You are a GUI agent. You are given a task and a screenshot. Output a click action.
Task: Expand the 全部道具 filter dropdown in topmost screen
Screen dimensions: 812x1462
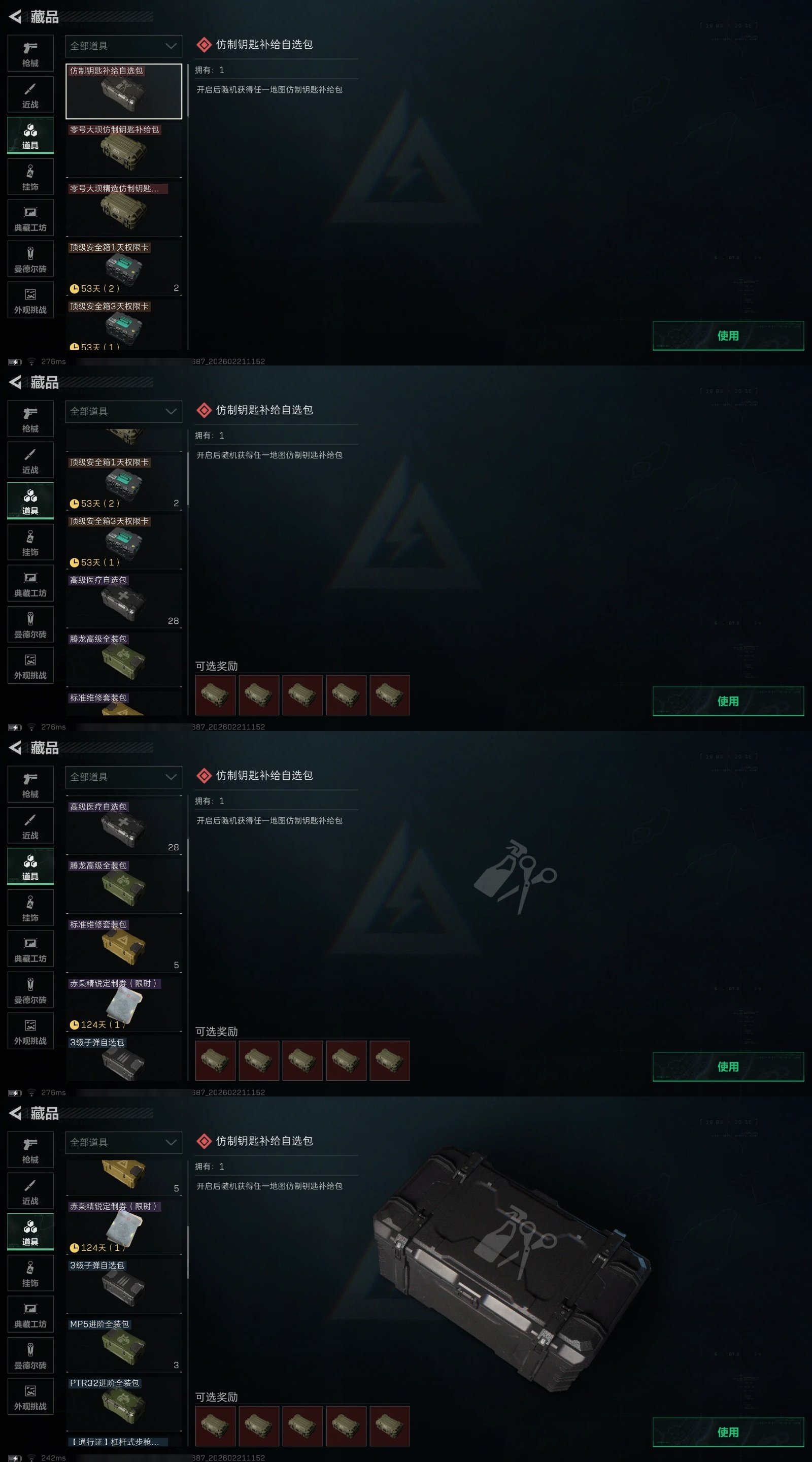point(124,46)
